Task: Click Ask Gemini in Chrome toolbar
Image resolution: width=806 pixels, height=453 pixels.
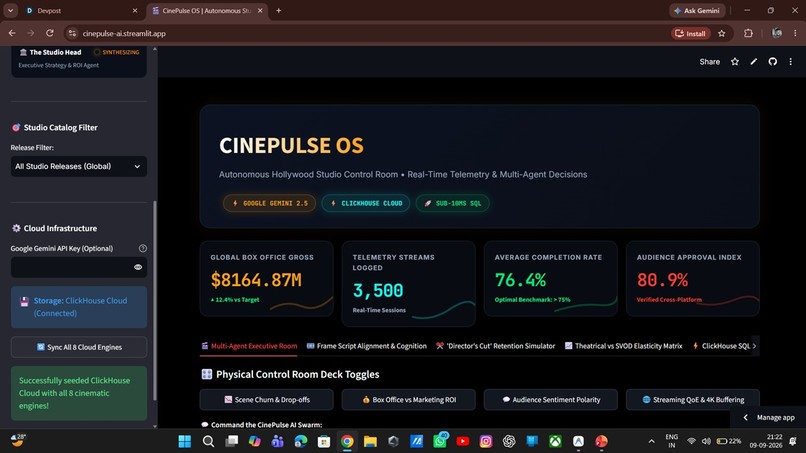Action: [697, 10]
